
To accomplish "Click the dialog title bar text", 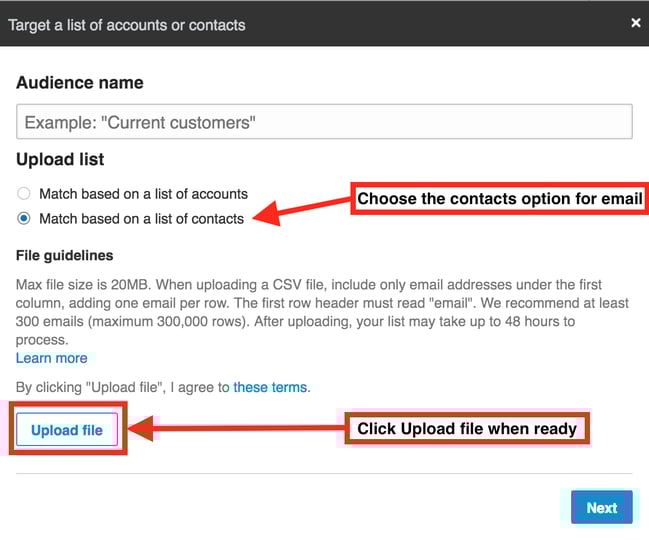I will point(127,24).
